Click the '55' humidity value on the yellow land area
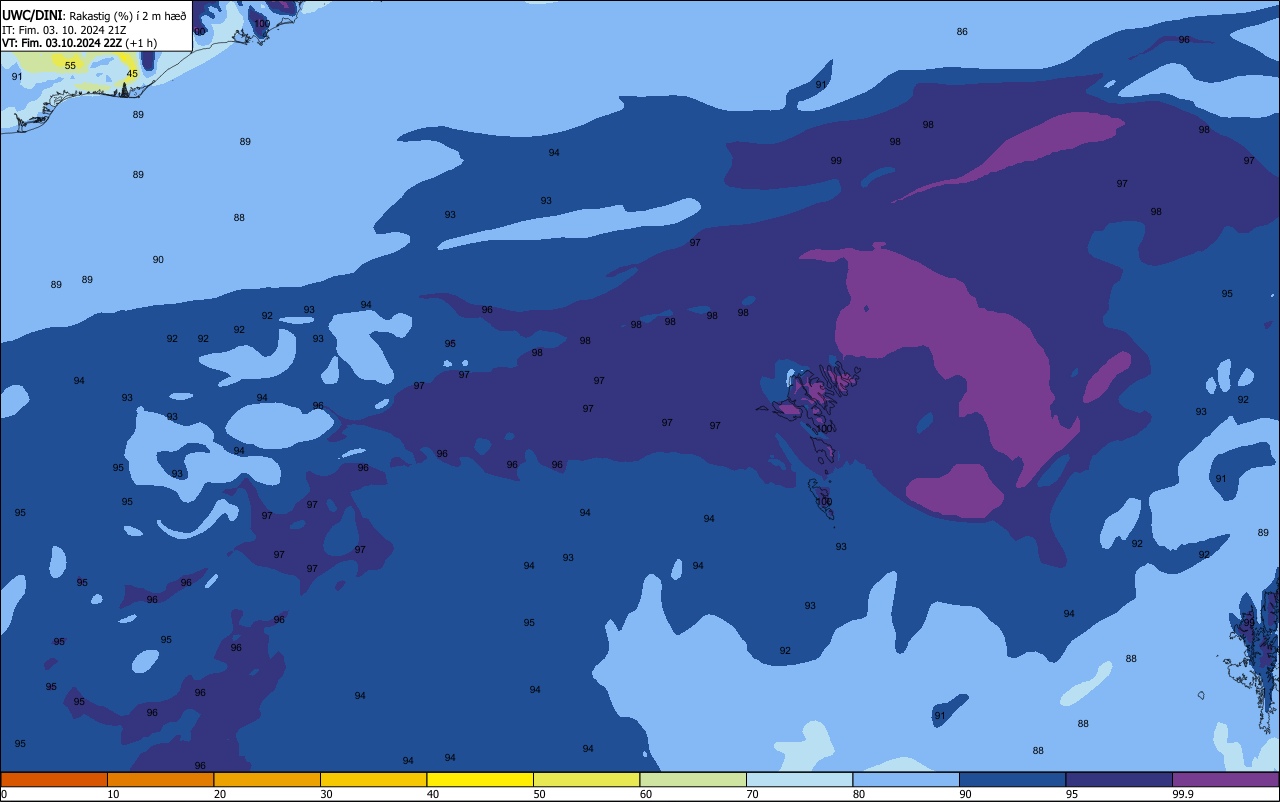This screenshot has height=802, width=1280. tap(70, 66)
